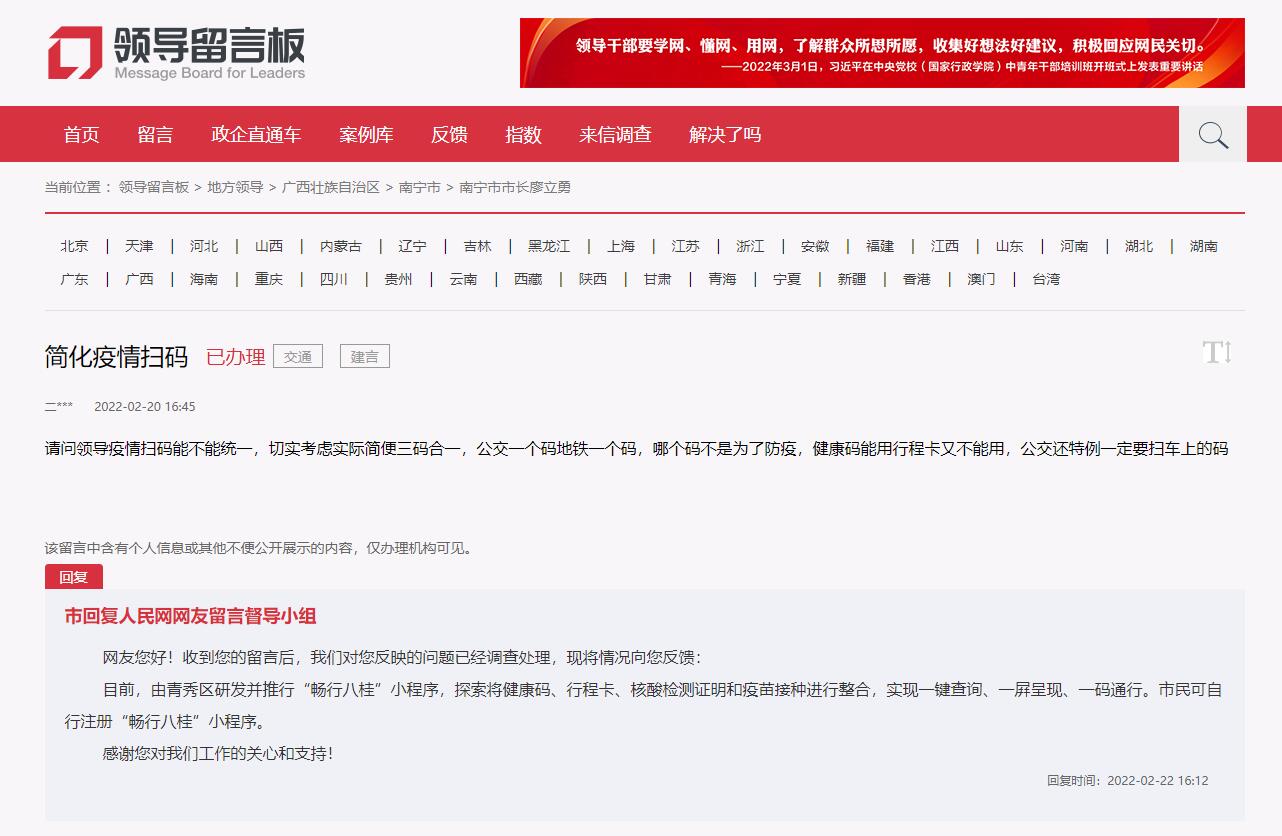Select the 黑龙江 province link
The width and height of the screenshot is (1282, 836).
pyautogui.click(x=549, y=246)
